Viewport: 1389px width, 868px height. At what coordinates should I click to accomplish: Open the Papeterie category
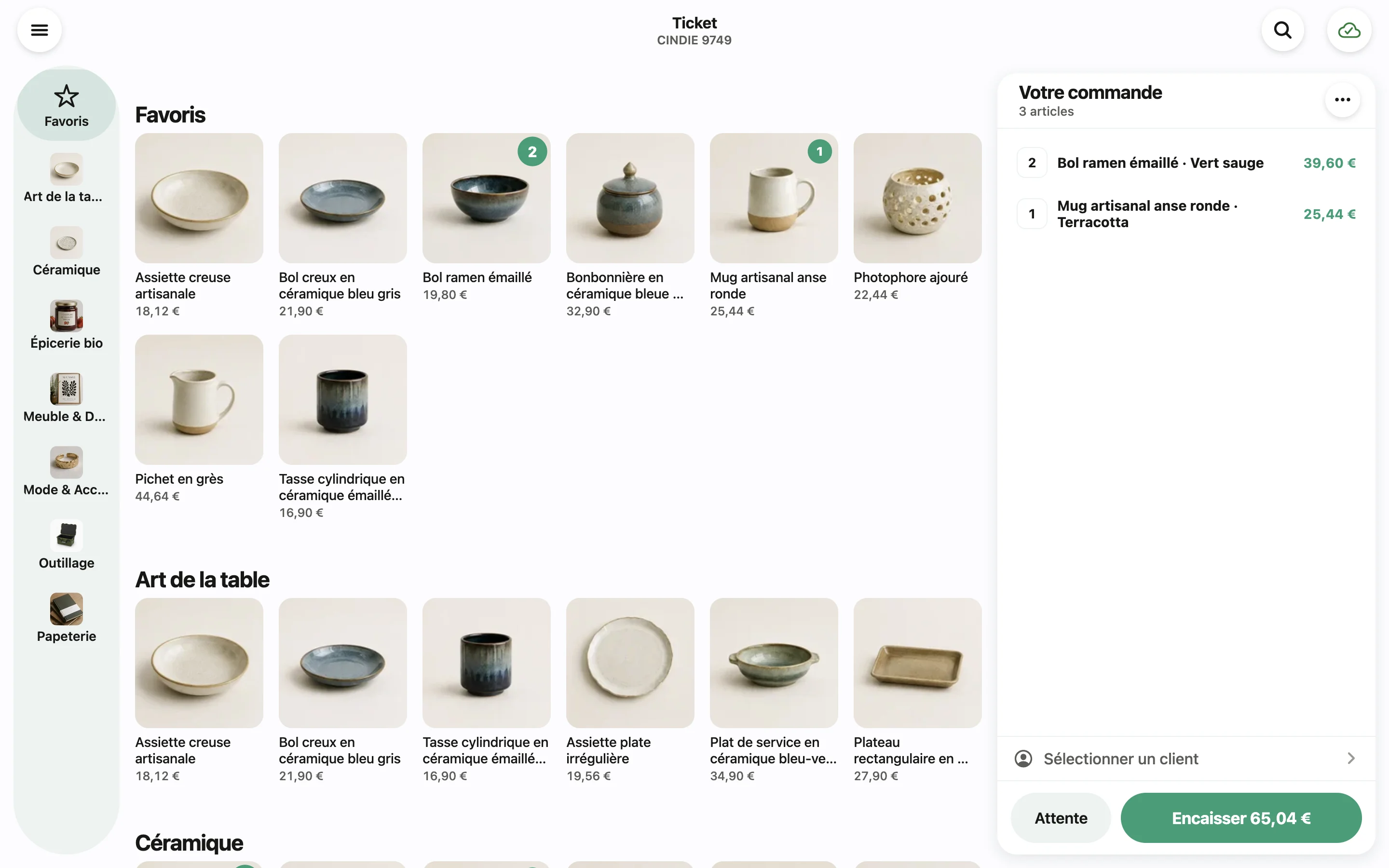tap(66, 618)
